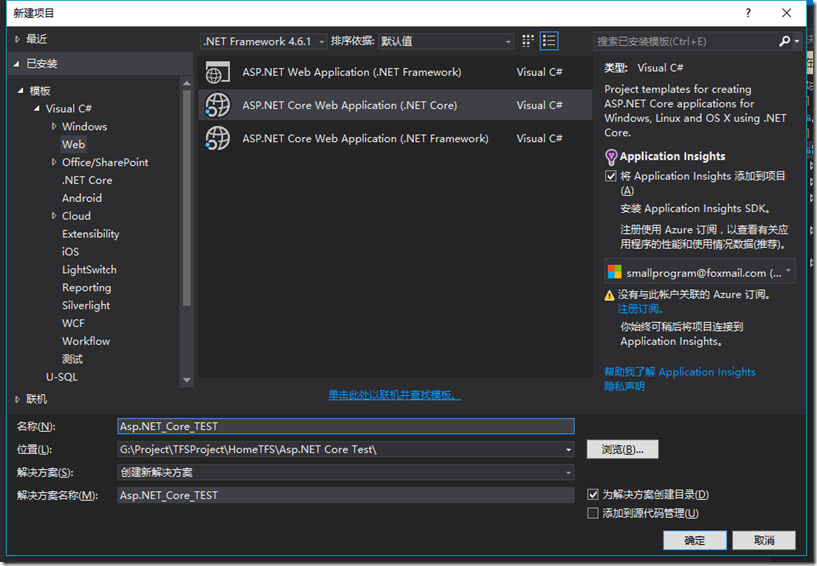Select the Workflow template category

coord(86,341)
